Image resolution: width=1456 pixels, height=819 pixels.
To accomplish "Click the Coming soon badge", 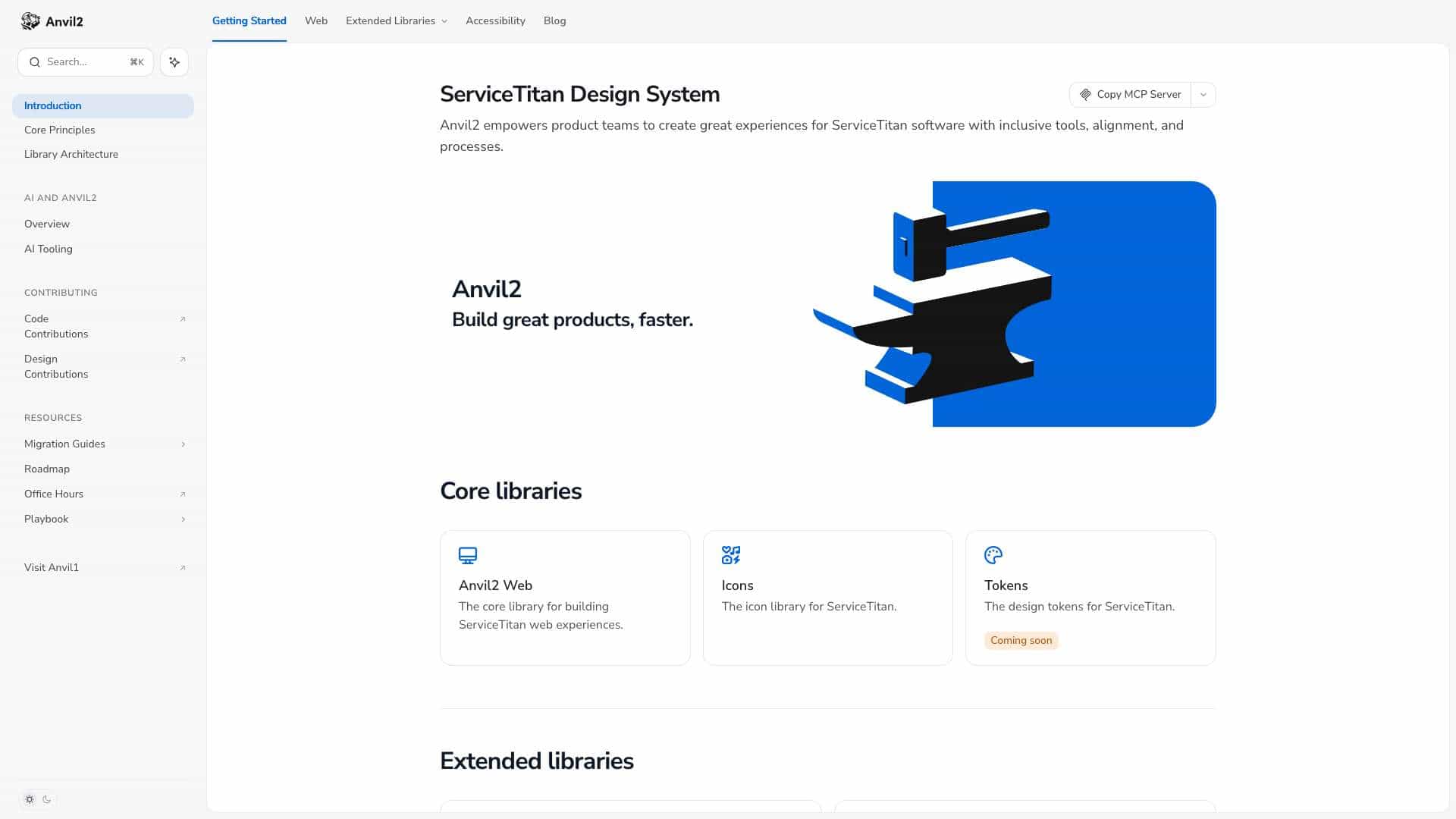I will (1021, 641).
